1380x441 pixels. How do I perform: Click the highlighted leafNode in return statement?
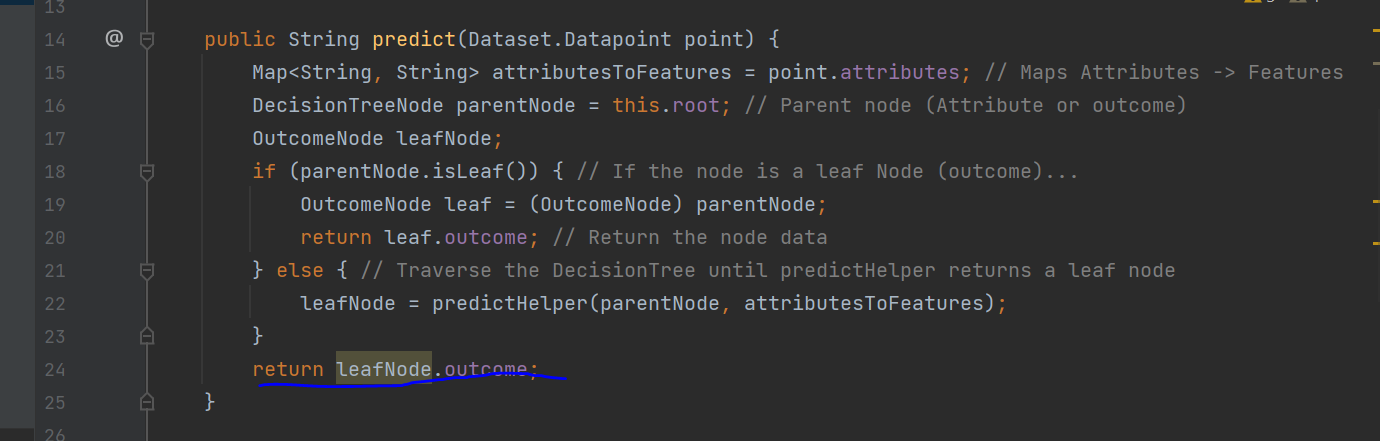tap(384, 370)
